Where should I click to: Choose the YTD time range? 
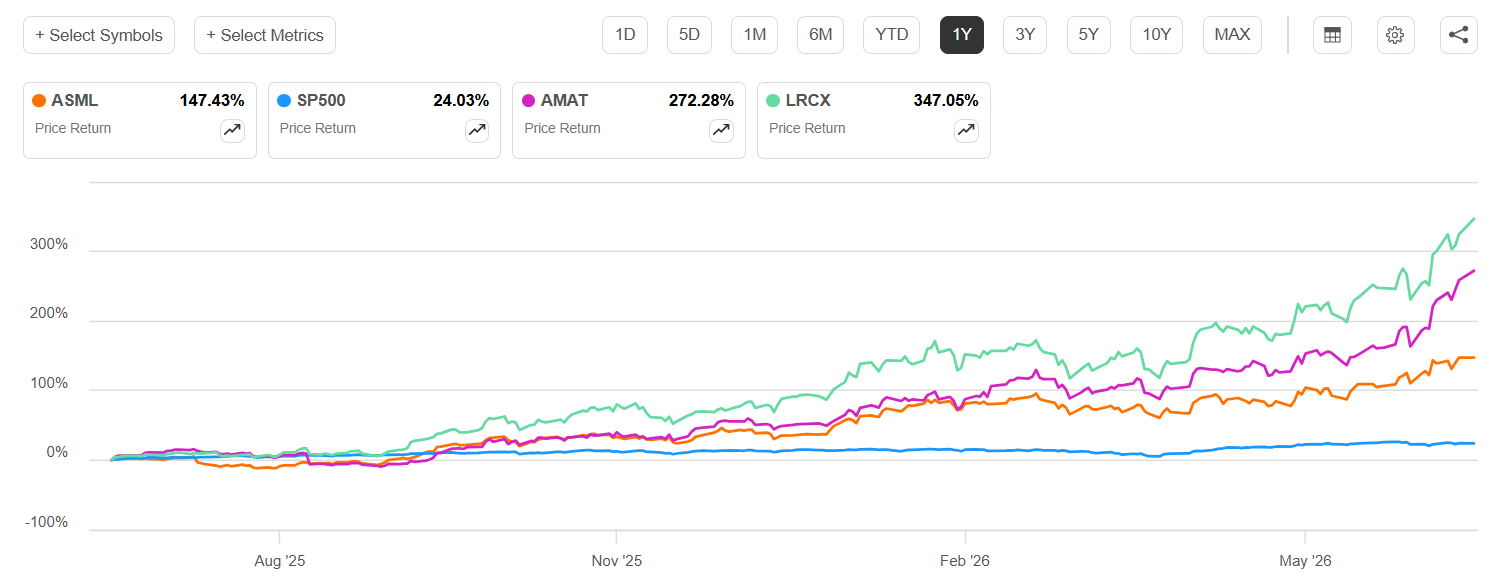click(892, 35)
